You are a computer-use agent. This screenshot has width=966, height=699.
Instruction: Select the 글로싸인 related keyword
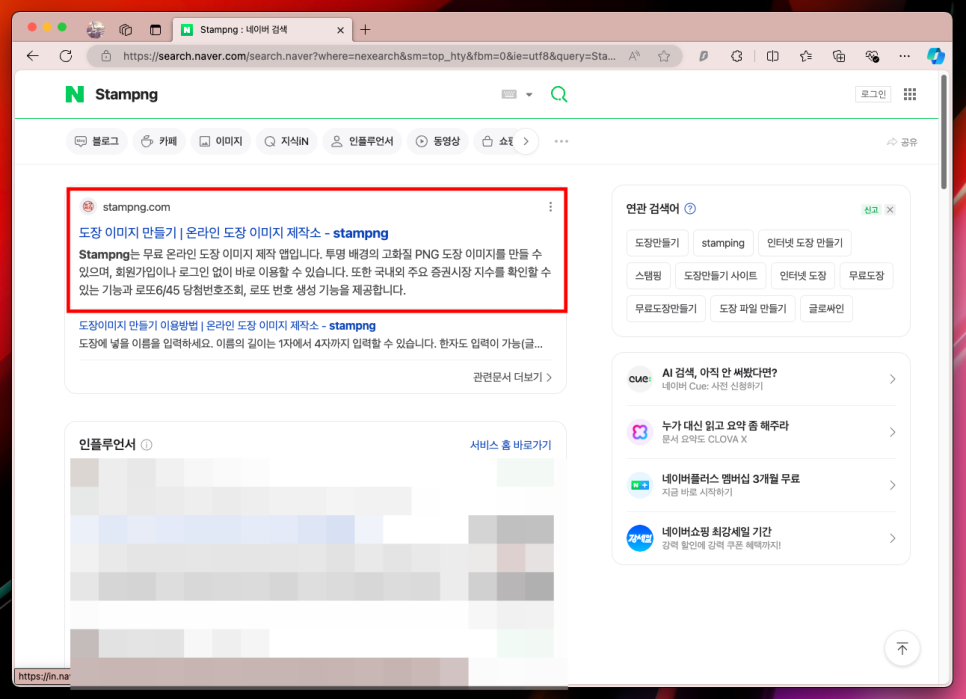click(826, 309)
